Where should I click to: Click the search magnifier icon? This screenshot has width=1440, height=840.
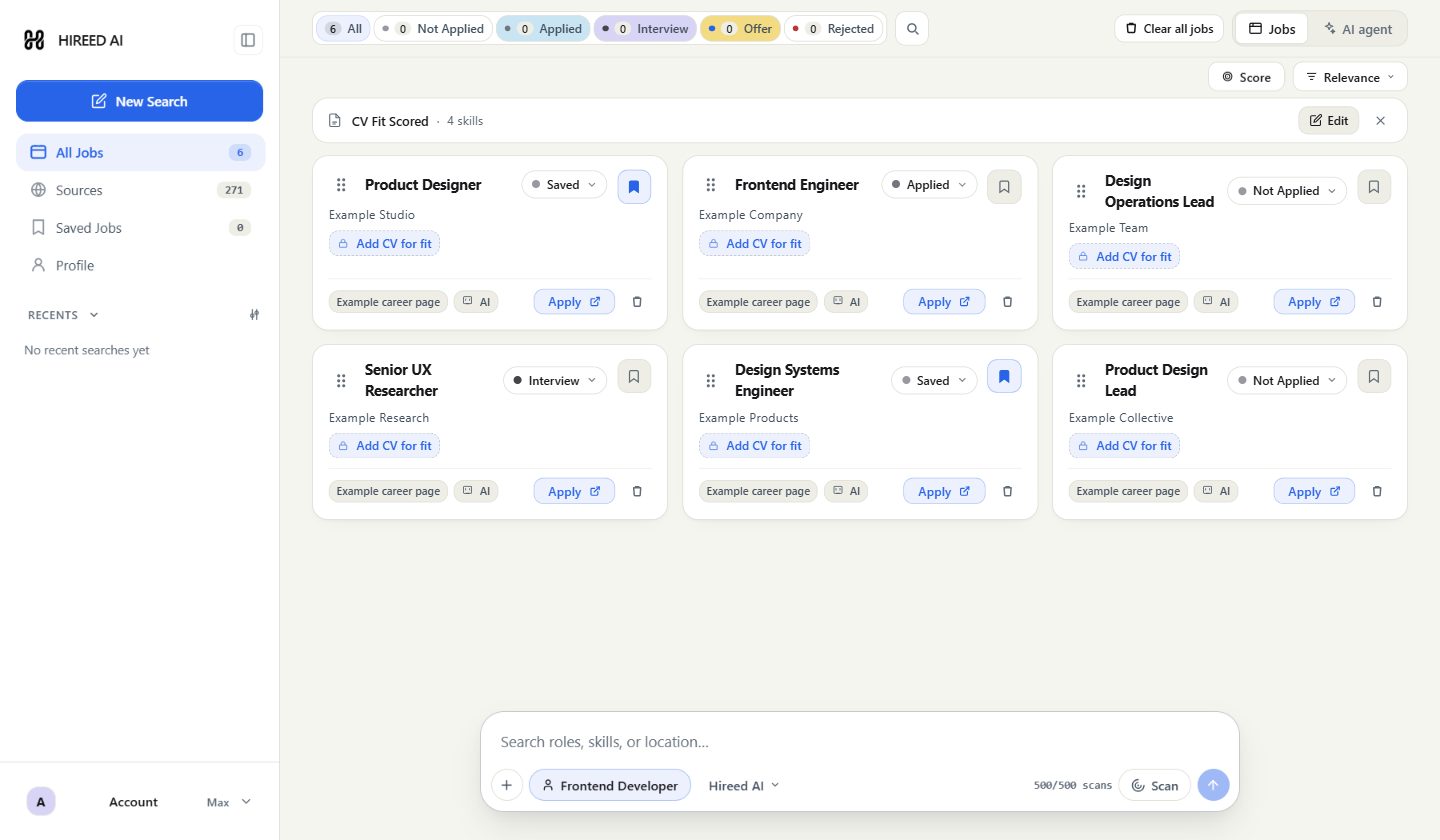(x=912, y=29)
